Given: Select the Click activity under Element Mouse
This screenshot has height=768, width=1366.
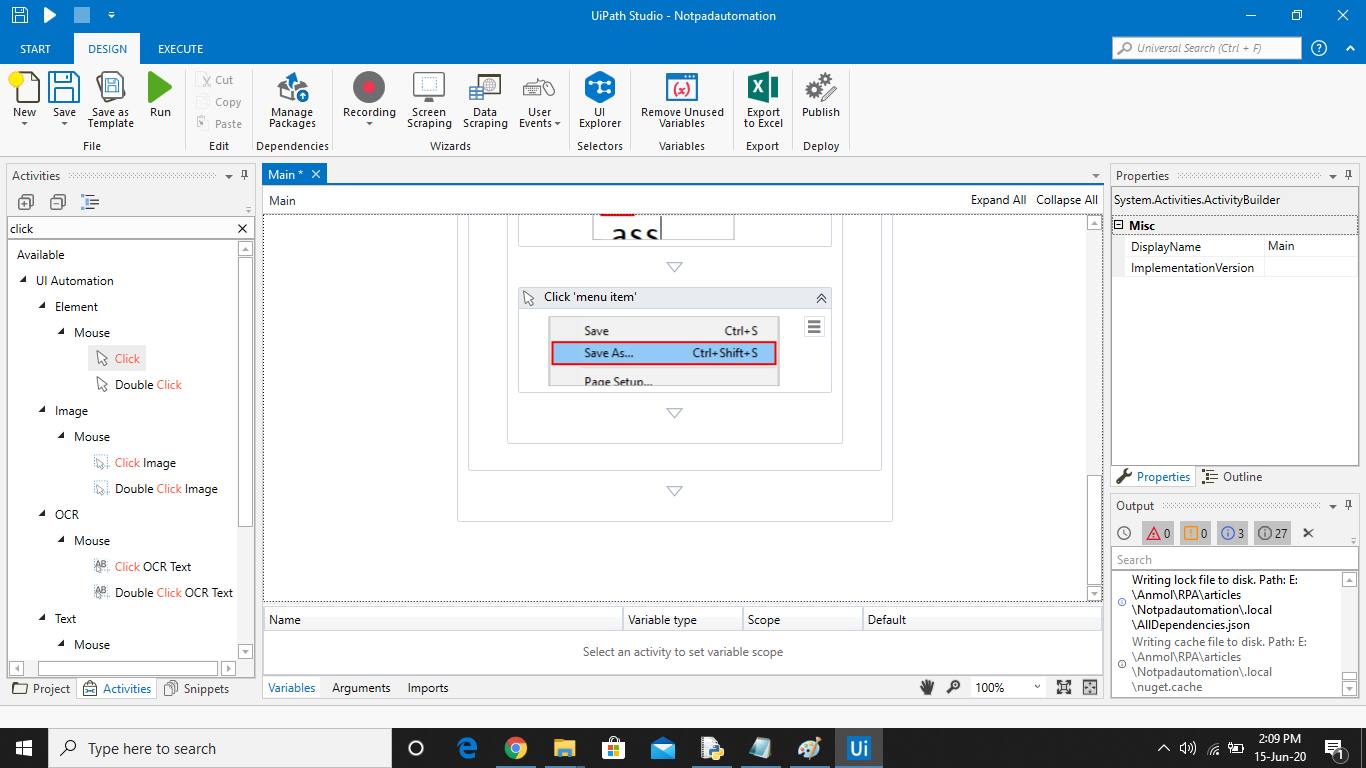Looking at the screenshot, I should [117, 359].
